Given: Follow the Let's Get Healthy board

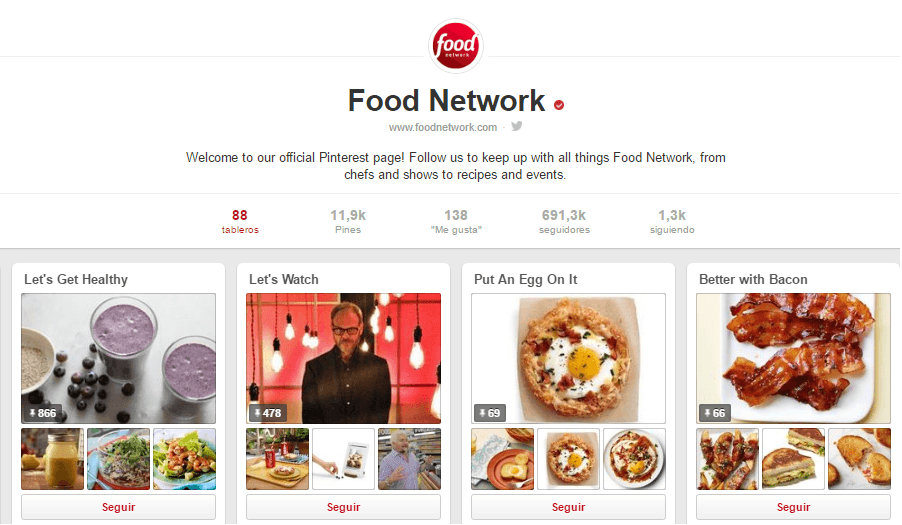Looking at the screenshot, I should click(x=119, y=507).
